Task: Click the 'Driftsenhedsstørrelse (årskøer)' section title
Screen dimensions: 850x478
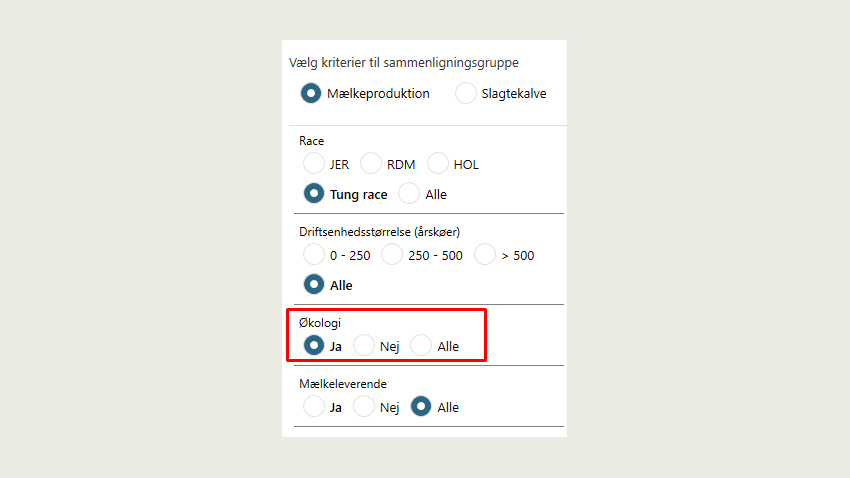Action: (x=379, y=232)
